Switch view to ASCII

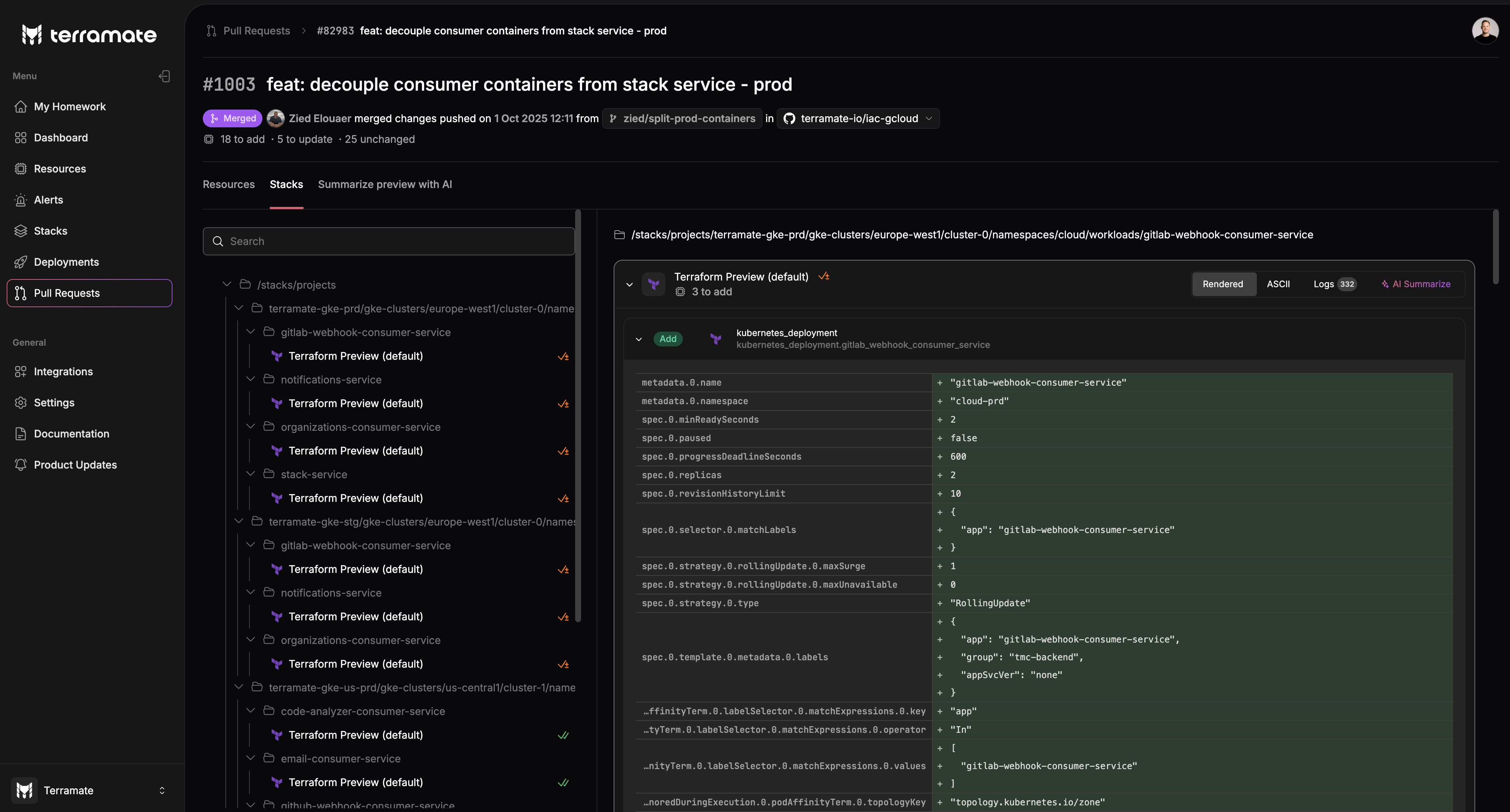coord(1278,284)
